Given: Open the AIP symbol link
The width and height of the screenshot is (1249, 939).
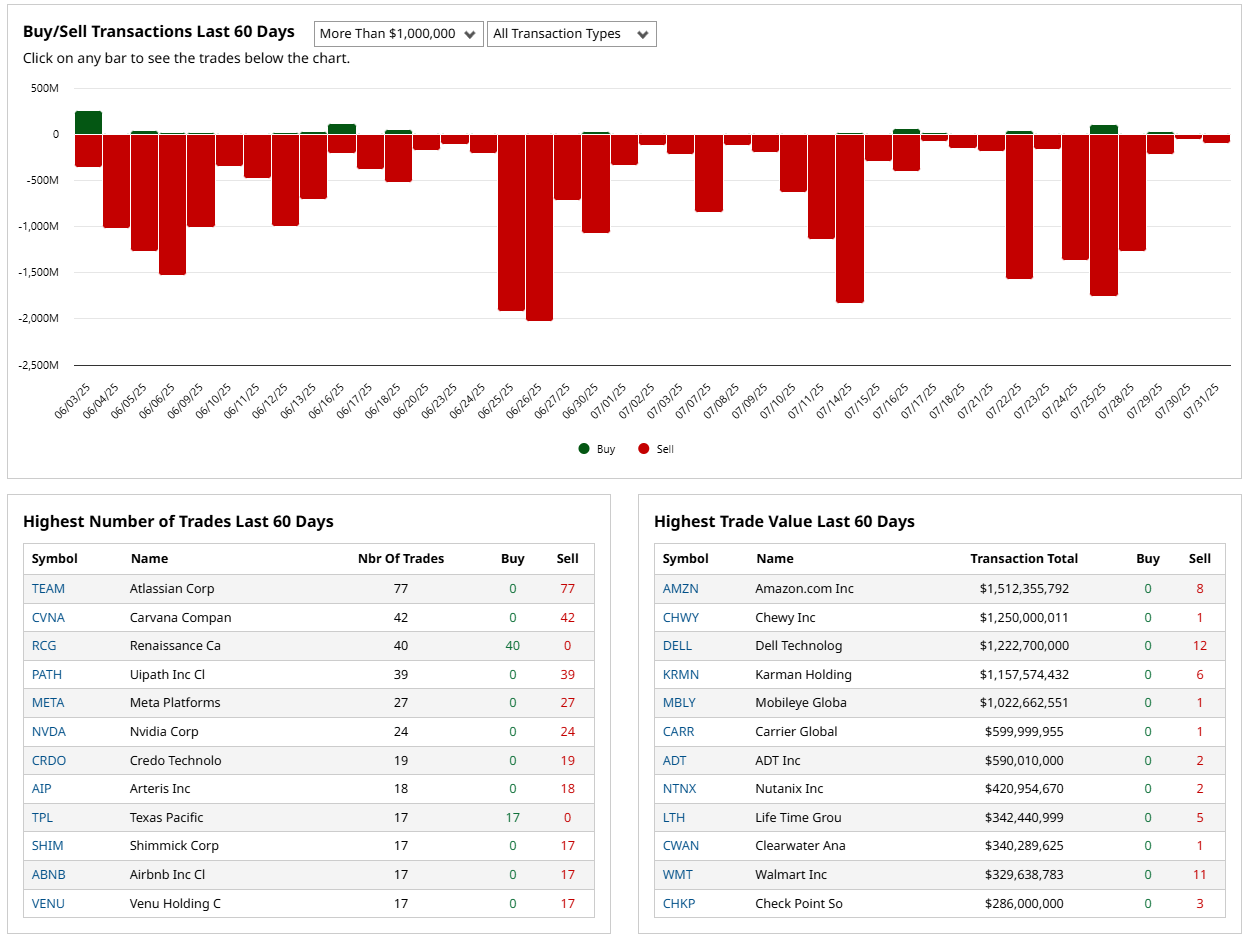Looking at the screenshot, I should pos(41,789).
